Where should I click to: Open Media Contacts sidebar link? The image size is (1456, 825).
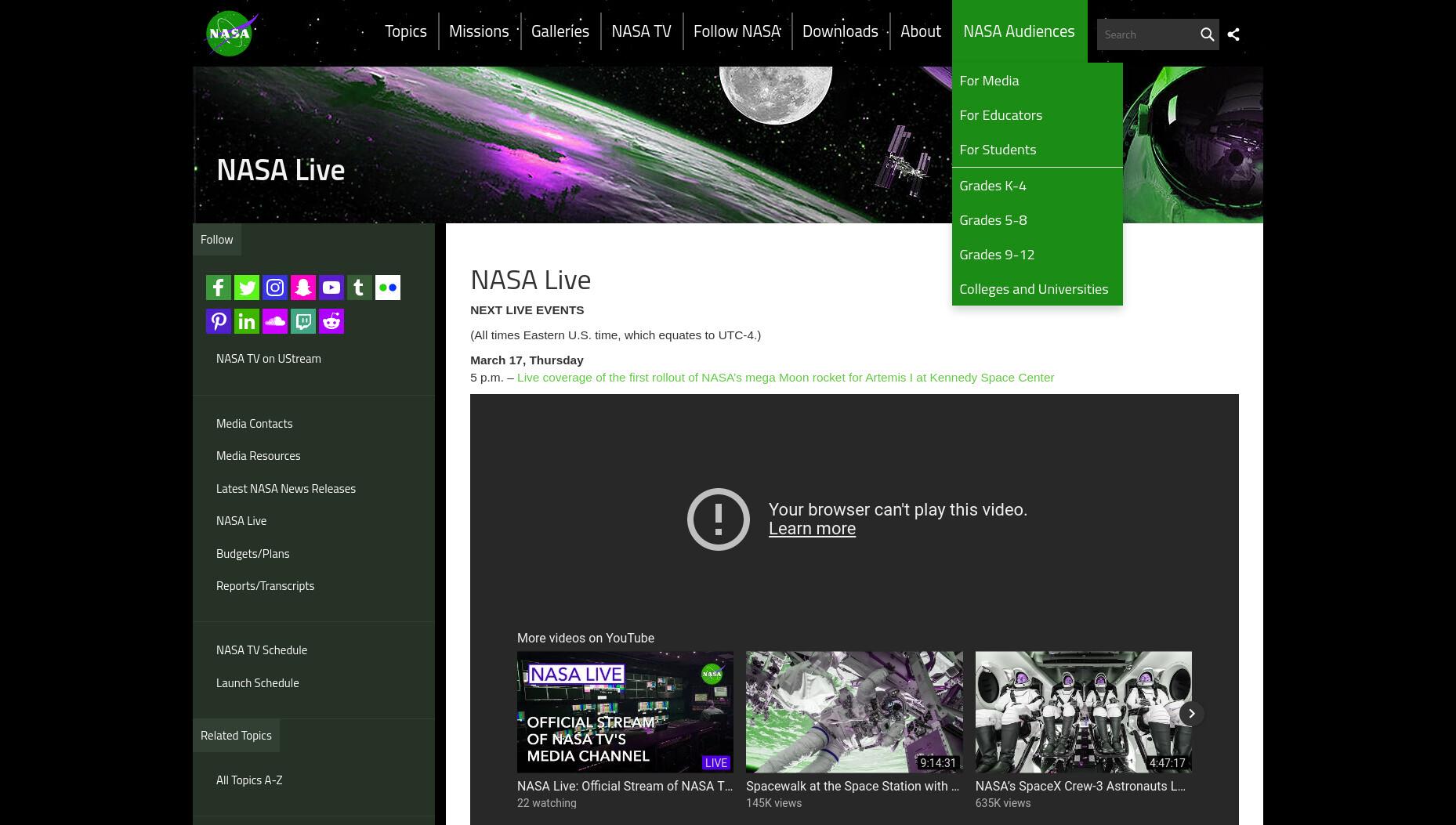254,424
